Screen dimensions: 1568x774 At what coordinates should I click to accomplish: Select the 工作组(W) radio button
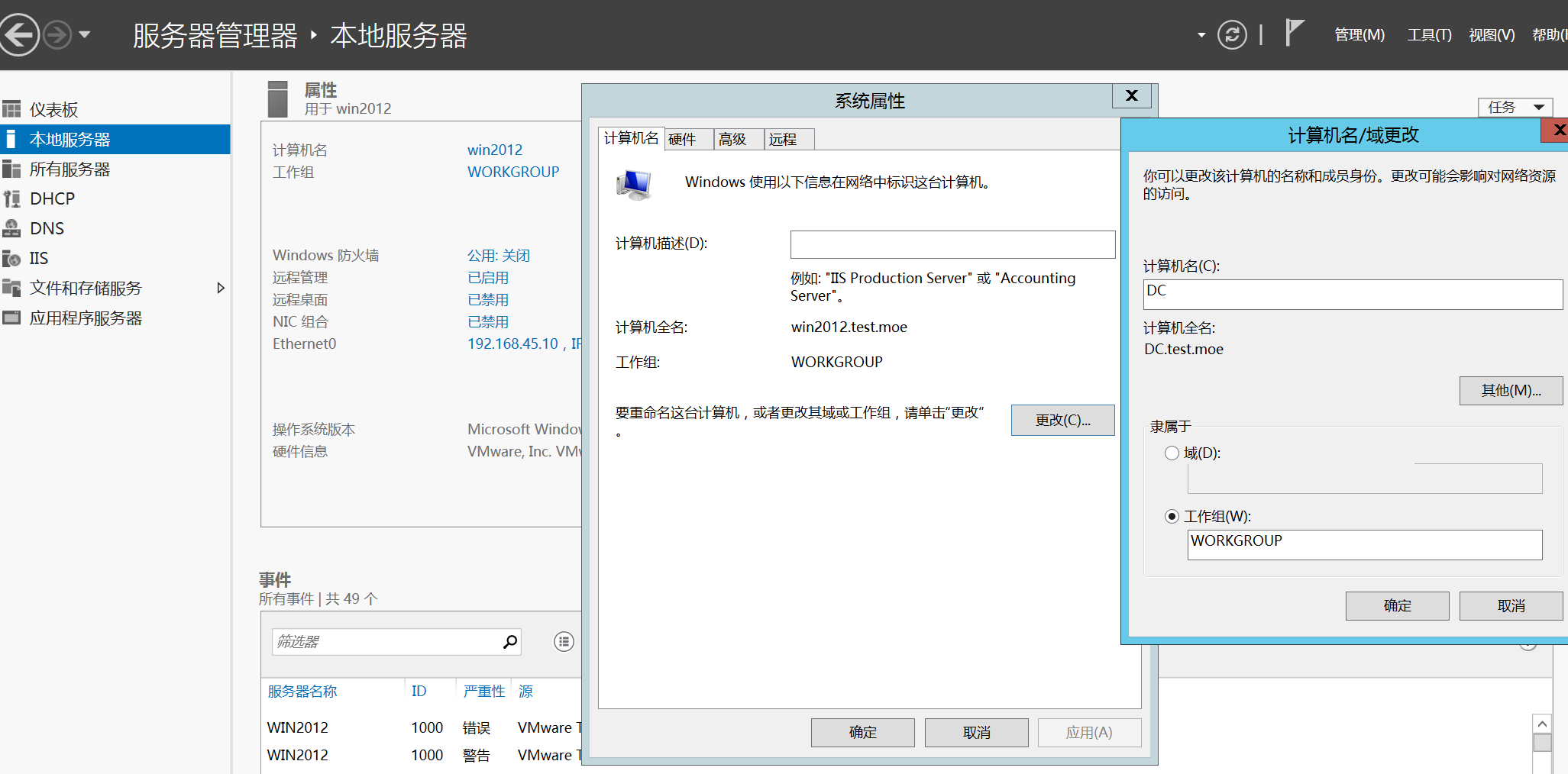[1172, 517]
